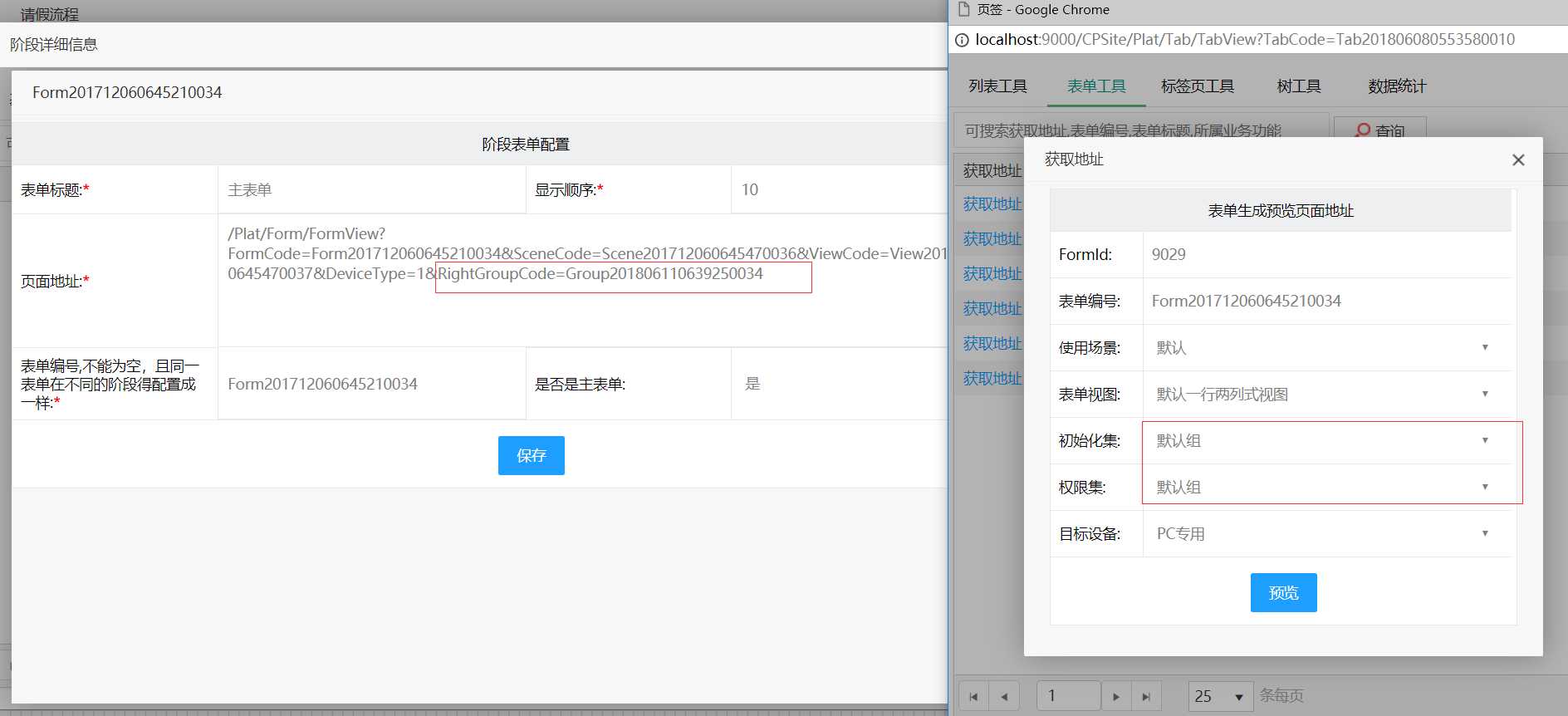Click the fifth 获取地址 link in list

point(992,344)
